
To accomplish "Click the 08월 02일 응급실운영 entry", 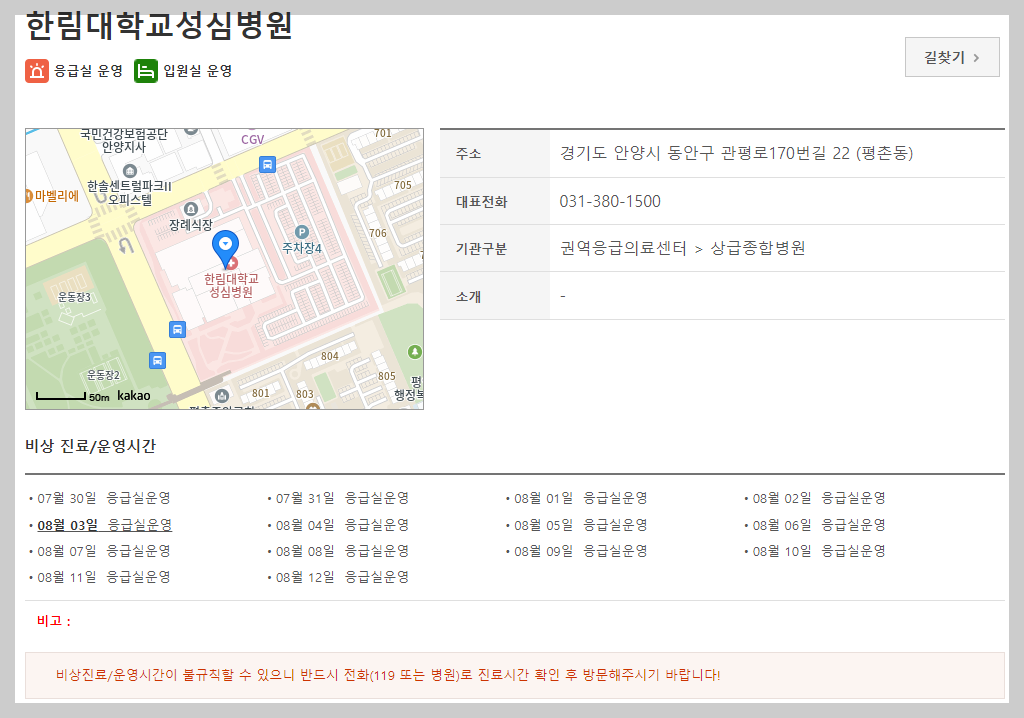I will tap(819, 498).
